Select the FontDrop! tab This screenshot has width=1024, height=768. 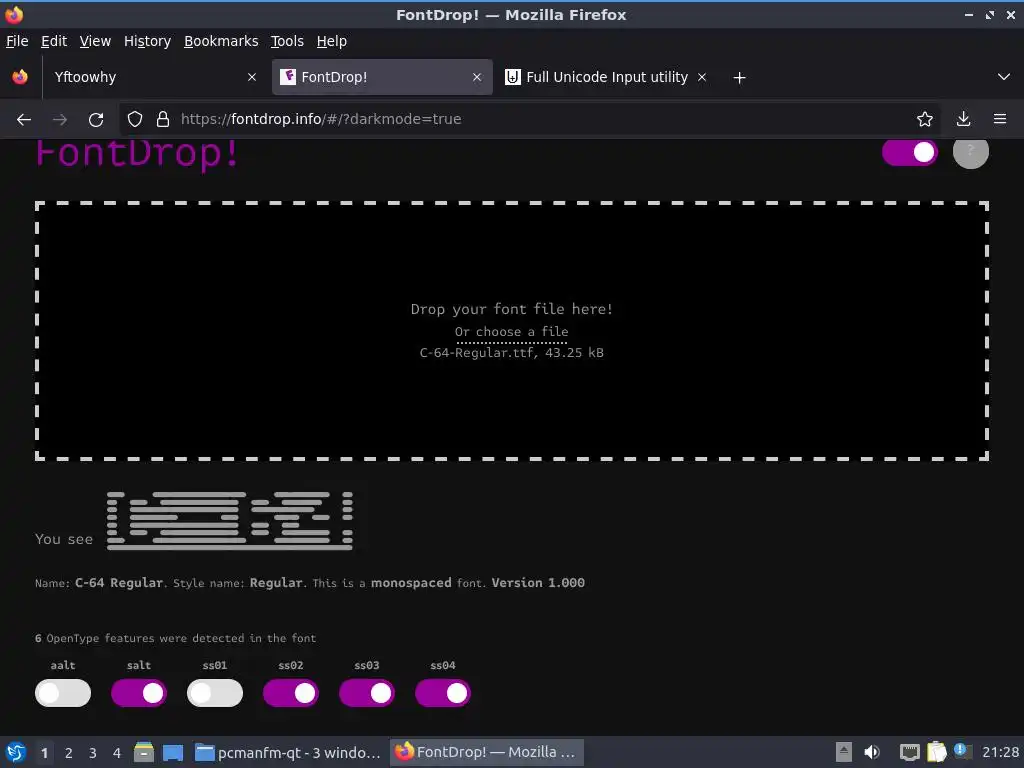tap(382, 77)
